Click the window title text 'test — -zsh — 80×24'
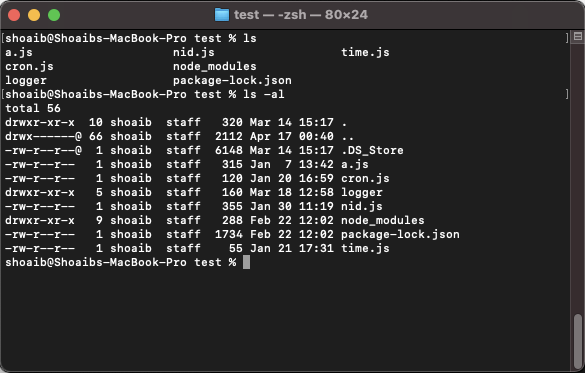This screenshot has width=585, height=373. [x=301, y=15]
